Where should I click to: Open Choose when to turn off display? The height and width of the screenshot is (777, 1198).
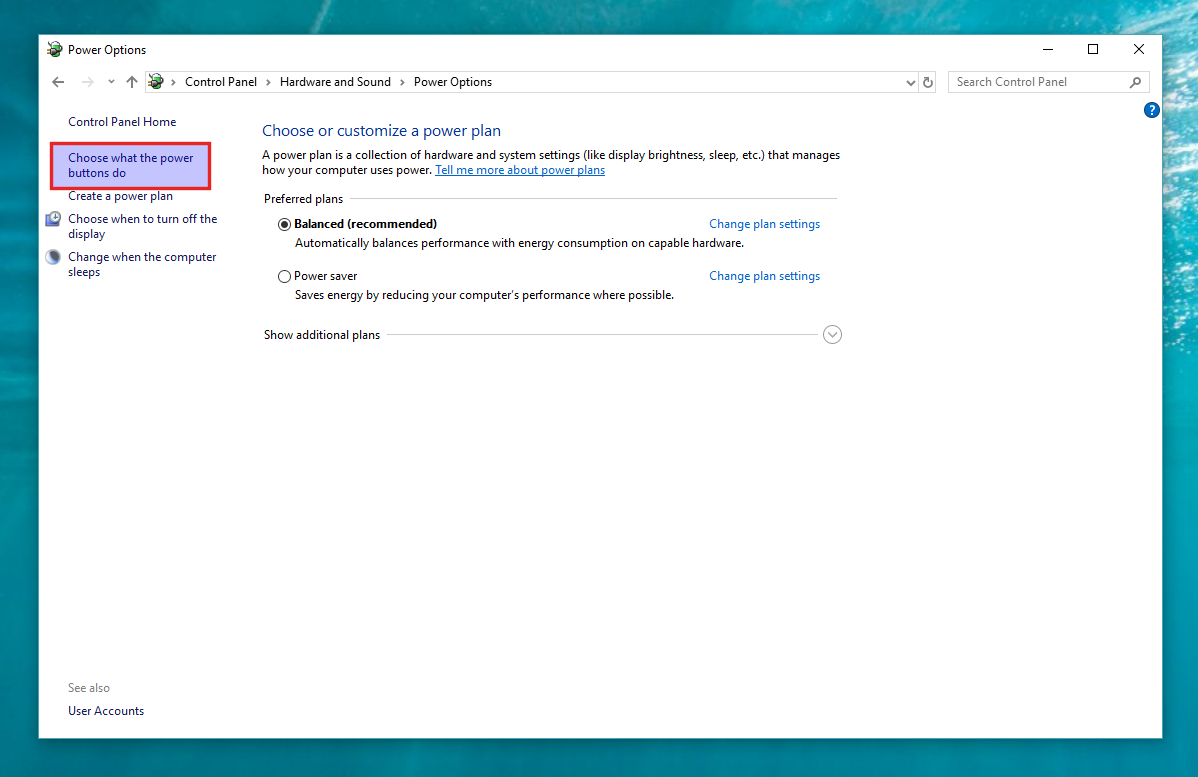[x=143, y=226]
